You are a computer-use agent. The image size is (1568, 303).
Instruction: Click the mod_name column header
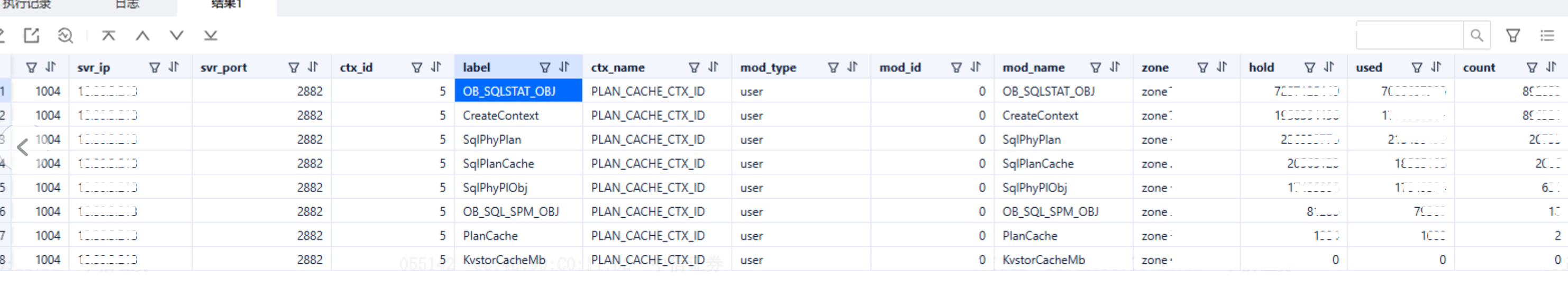coord(1034,67)
